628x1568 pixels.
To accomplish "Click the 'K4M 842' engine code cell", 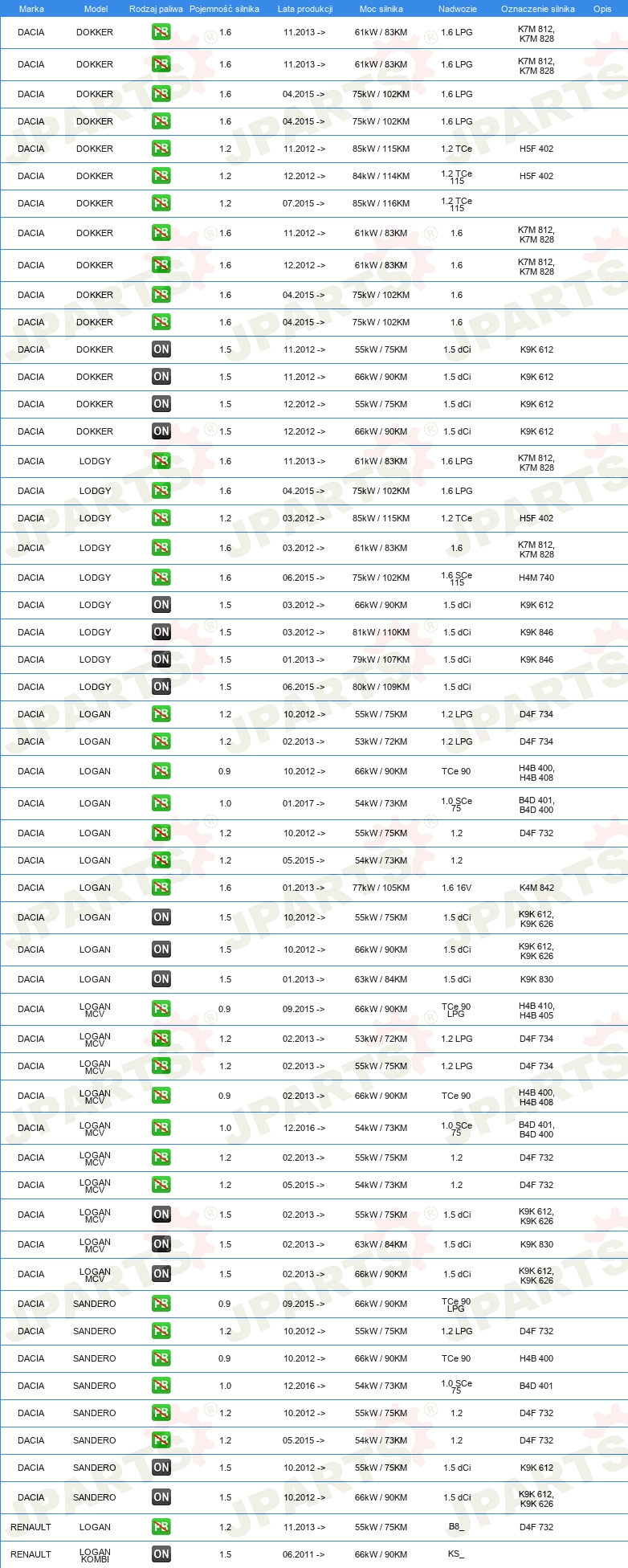I will [536, 888].
